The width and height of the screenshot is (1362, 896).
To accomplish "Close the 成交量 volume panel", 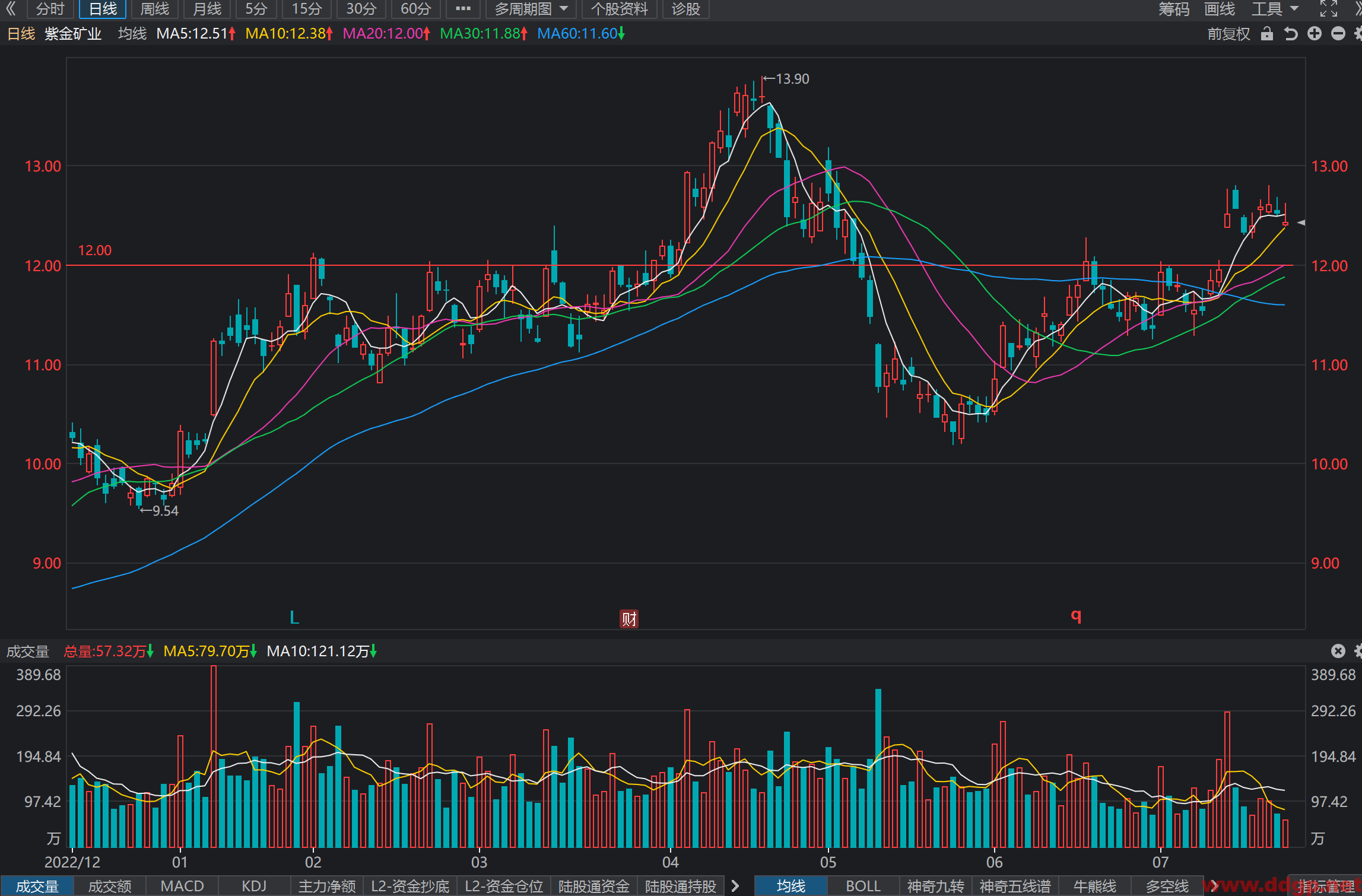I will (1338, 651).
